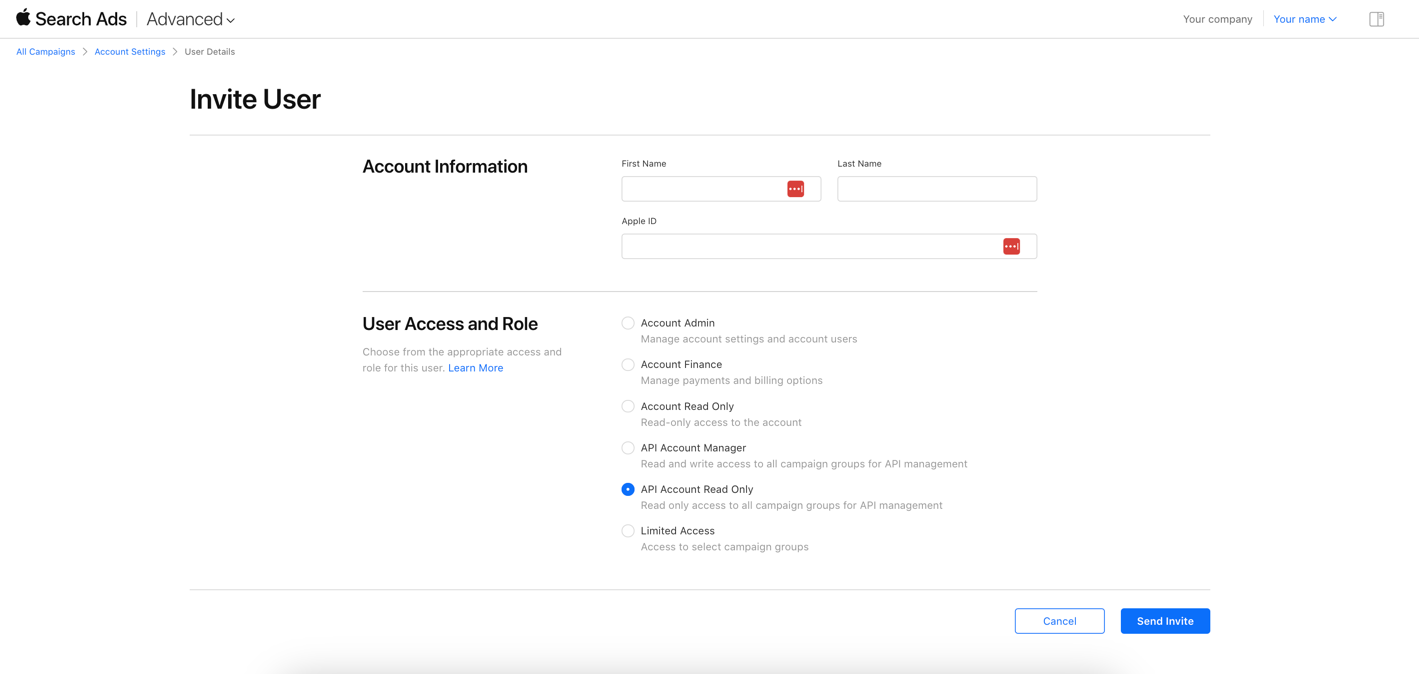Click the Search Ads title text
The height and width of the screenshot is (674, 1419).
[x=81, y=19]
